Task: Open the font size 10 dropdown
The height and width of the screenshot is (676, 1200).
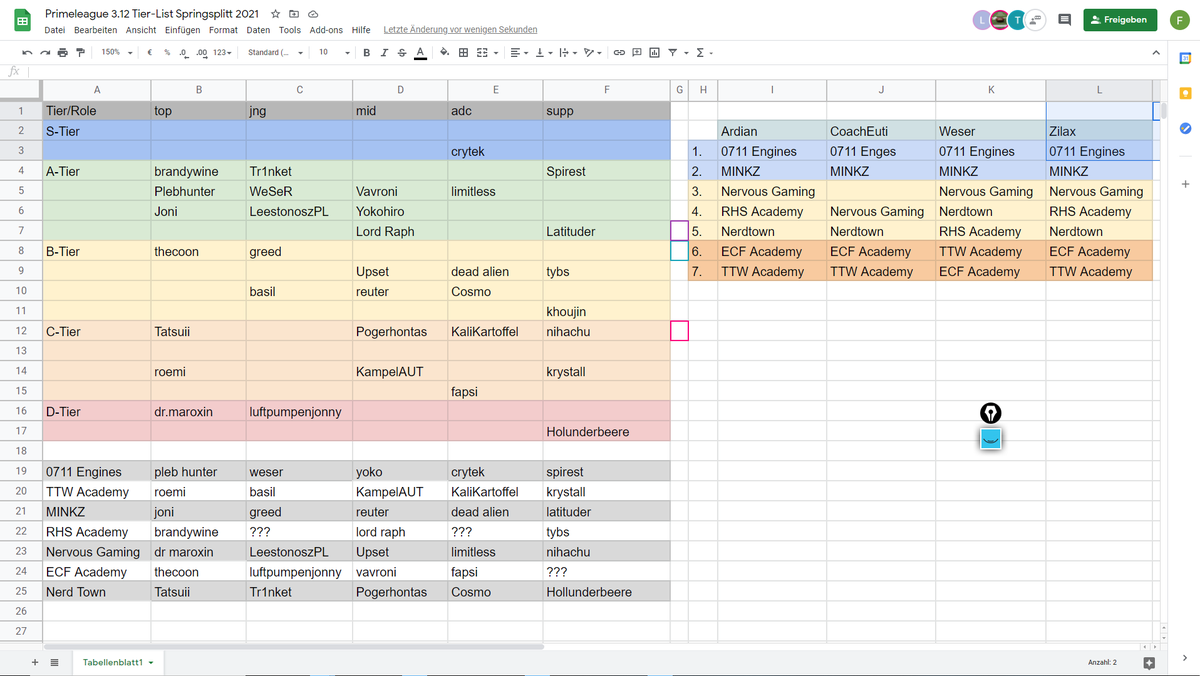Action: tap(334, 52)
